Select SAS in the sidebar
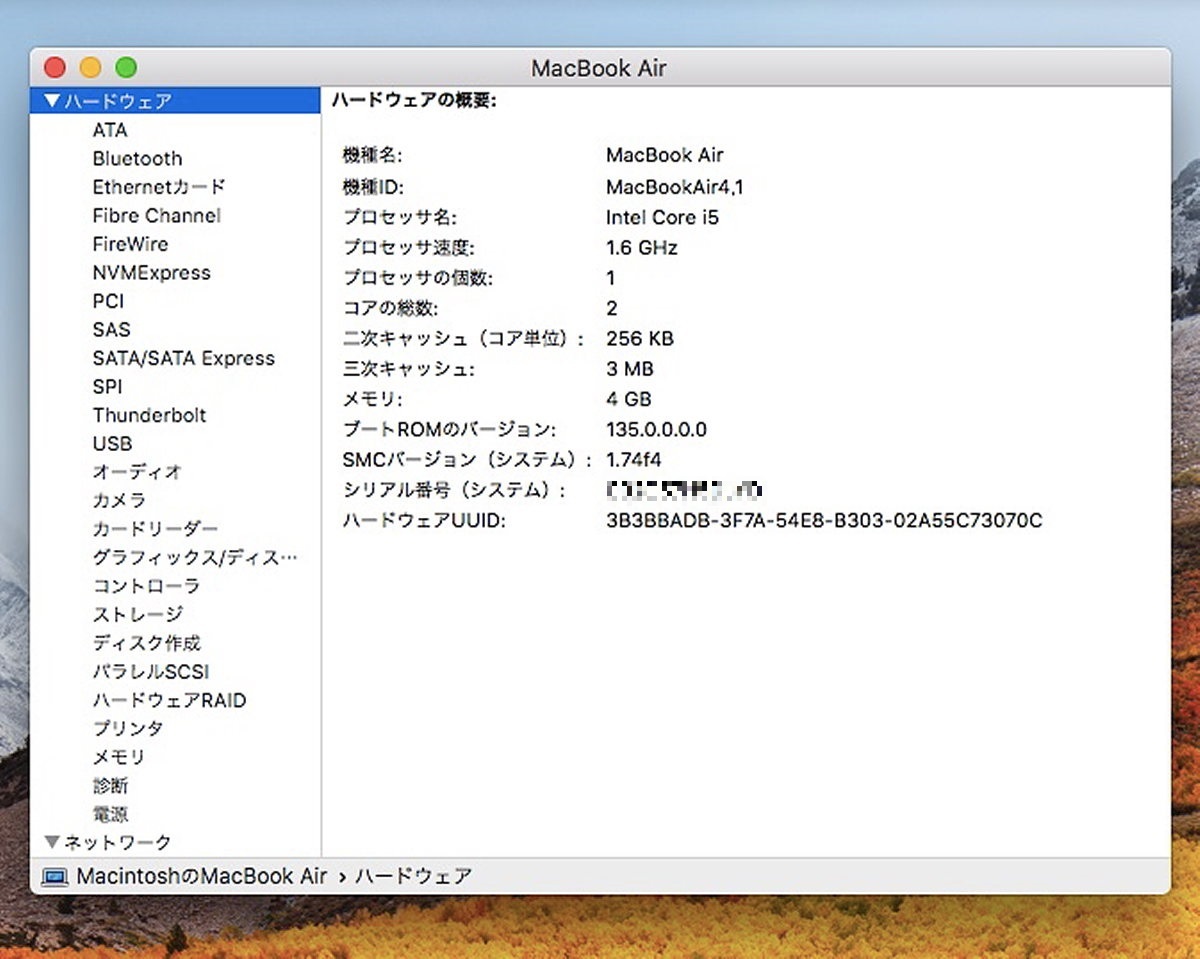The image size is (1200, 959). point(111,329)
